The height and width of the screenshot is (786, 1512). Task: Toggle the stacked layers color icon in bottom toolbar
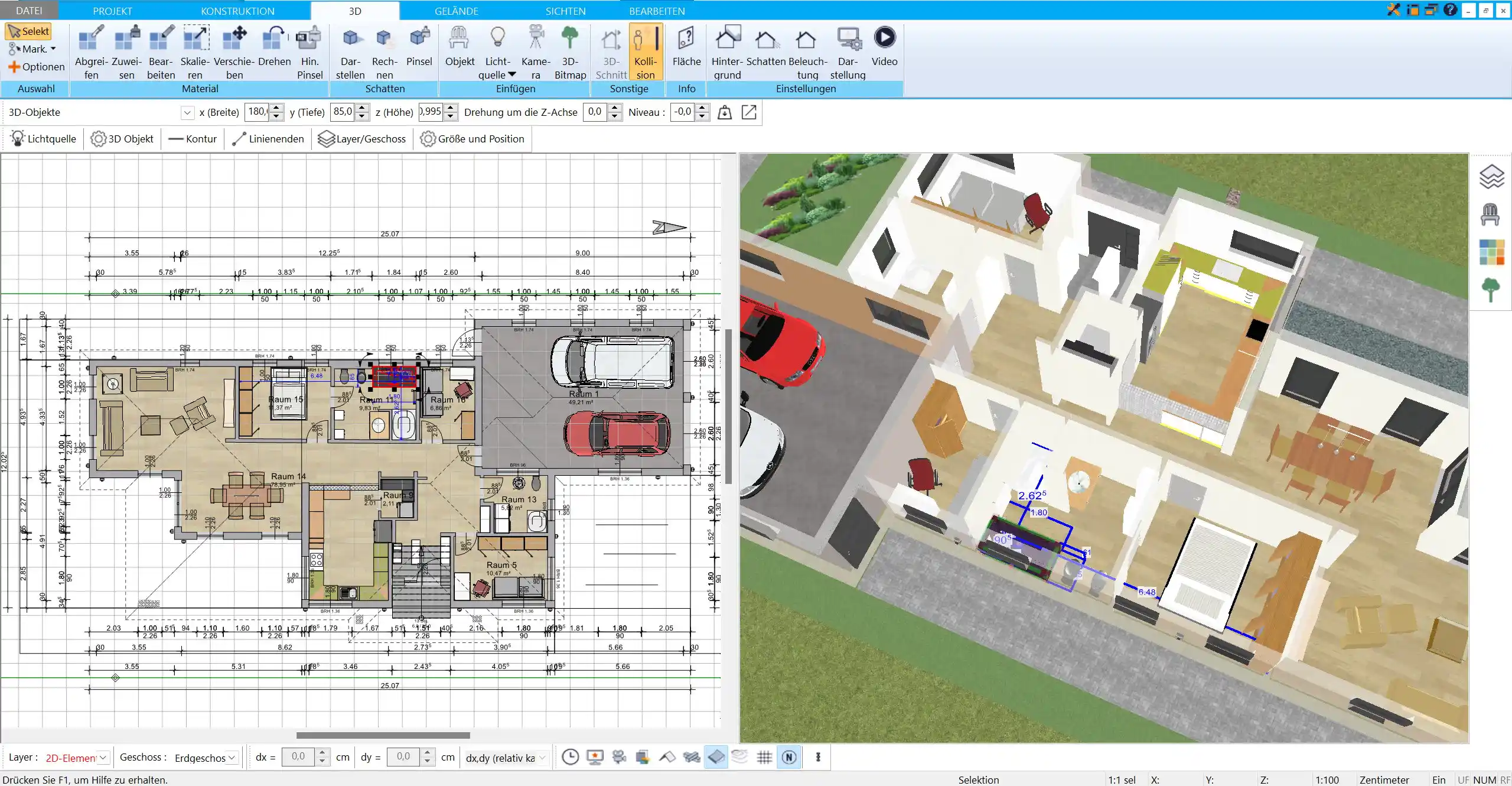pyautogui.click(x=643, y=757)
